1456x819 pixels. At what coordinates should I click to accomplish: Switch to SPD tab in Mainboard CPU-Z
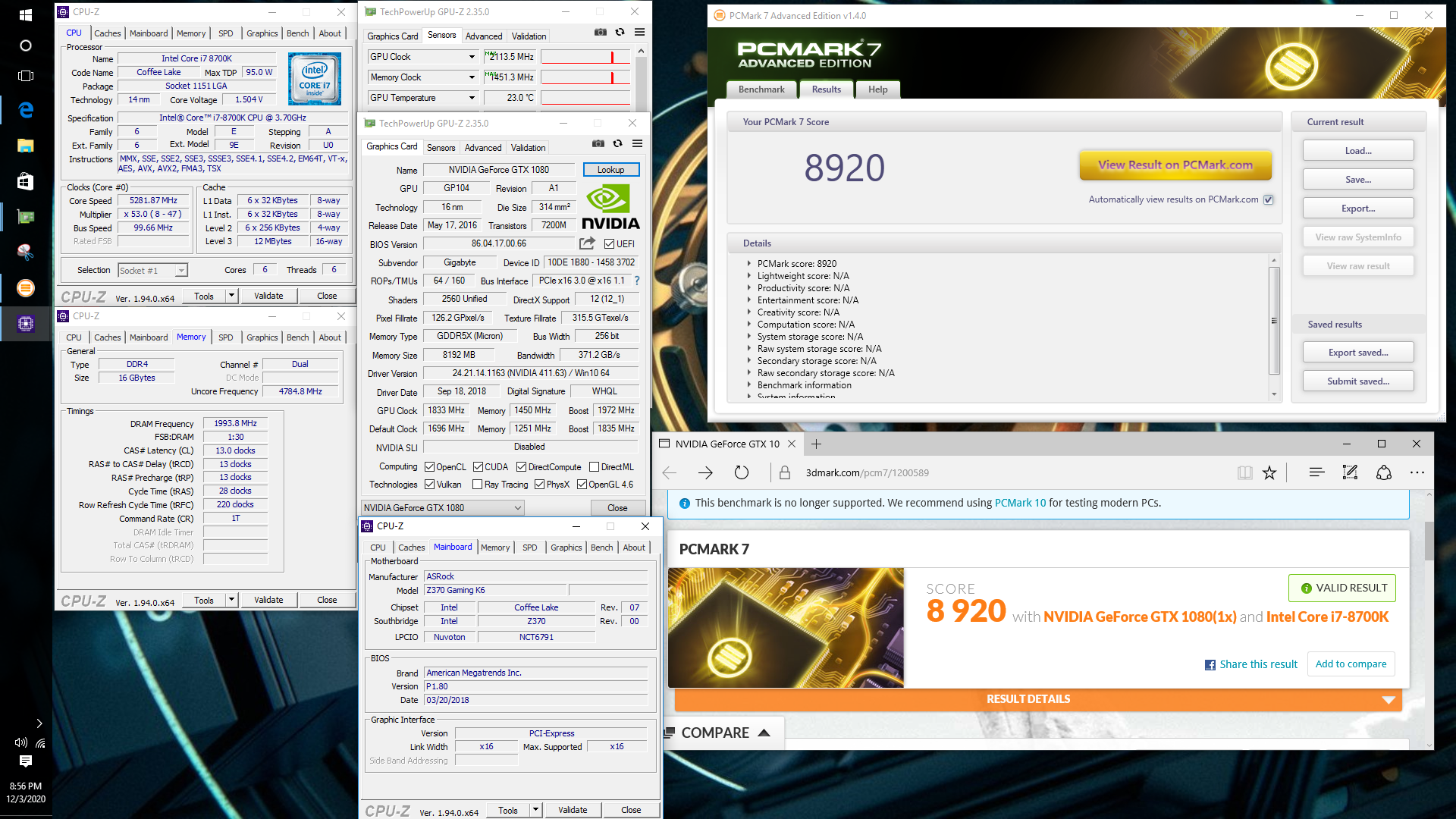[x=530, y=548]
